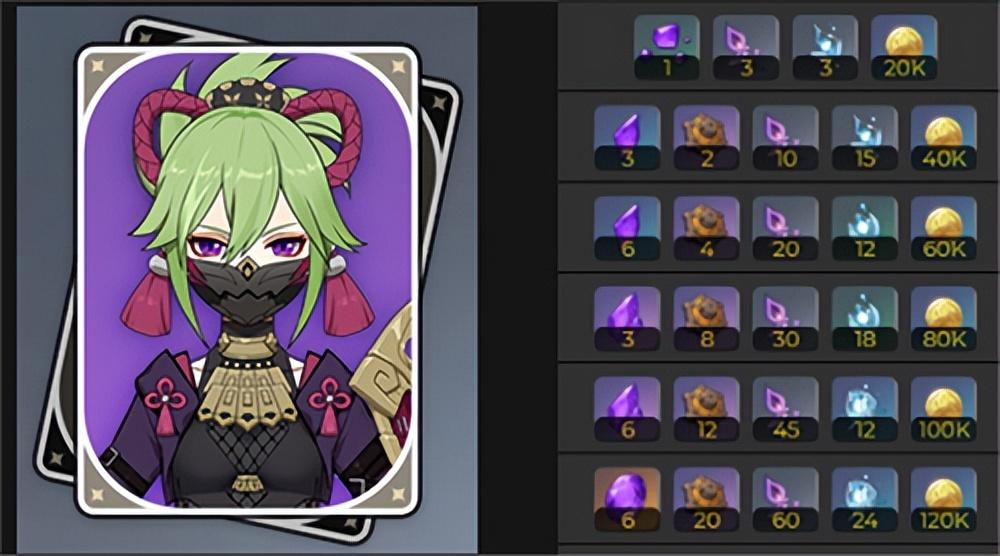Select the boss material icon labeled 2
This screenshot has width=1000, height=556.
[706, 138]
